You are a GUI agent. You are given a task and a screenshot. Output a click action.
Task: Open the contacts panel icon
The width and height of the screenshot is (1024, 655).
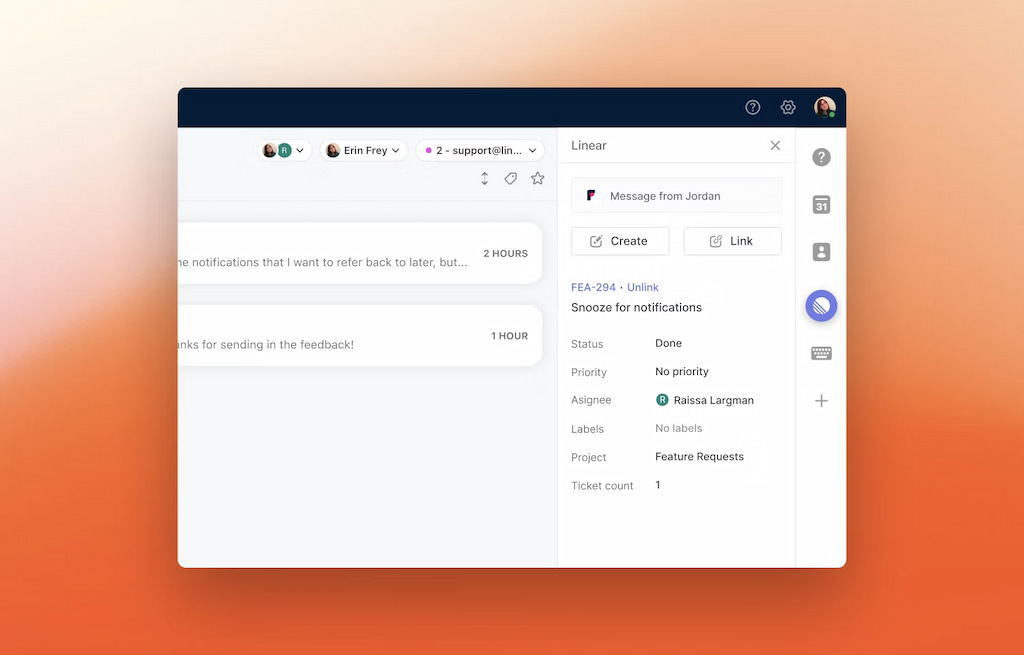tap(821, 253)
